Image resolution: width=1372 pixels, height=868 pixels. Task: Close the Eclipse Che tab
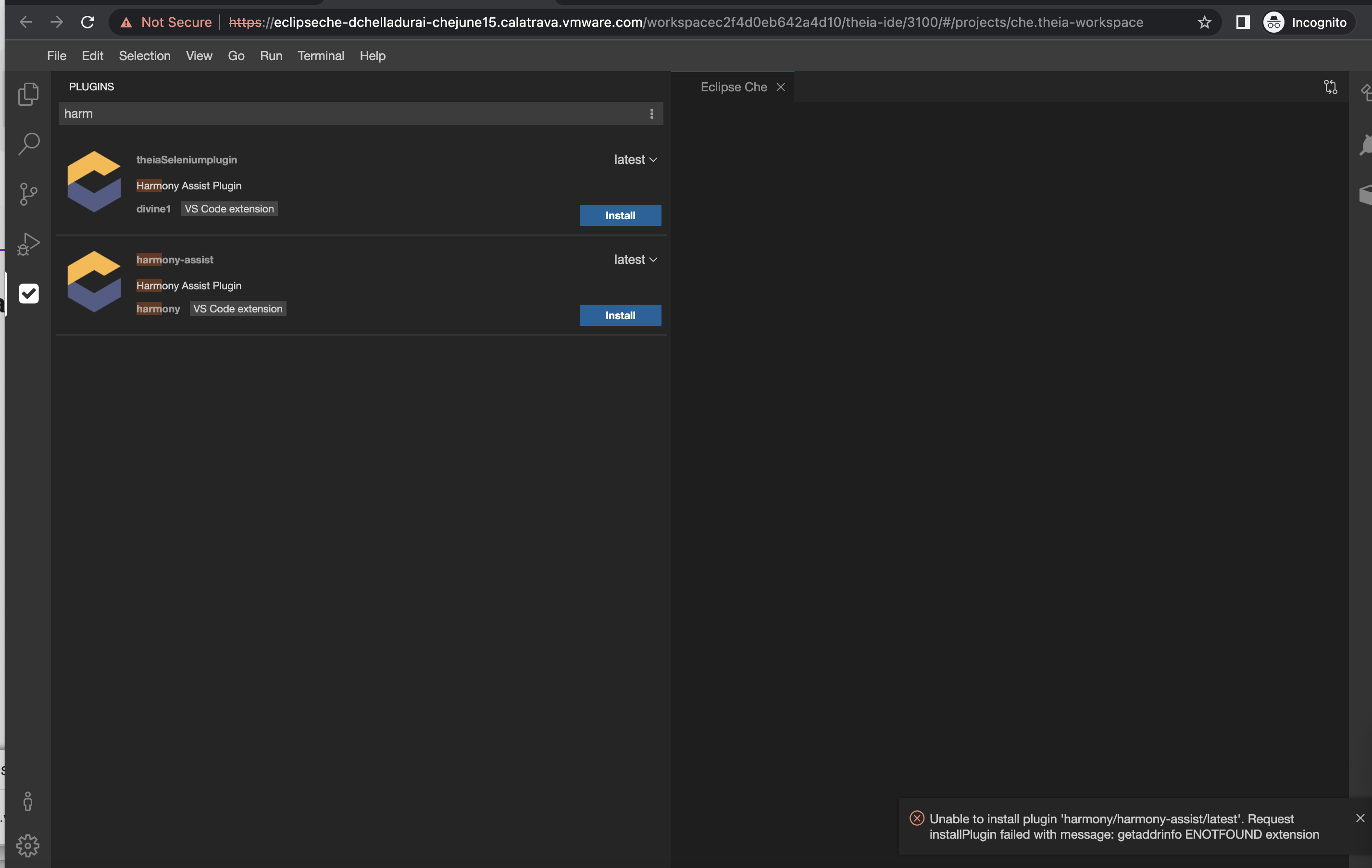tap(781, 87)
